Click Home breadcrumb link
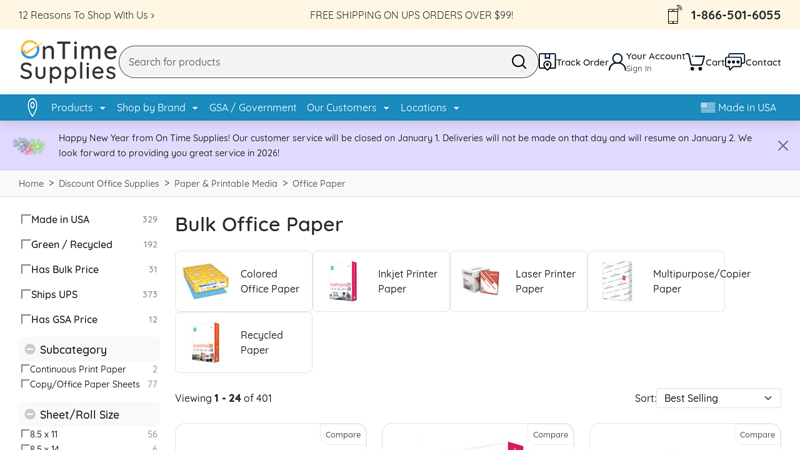 [31, 184]
